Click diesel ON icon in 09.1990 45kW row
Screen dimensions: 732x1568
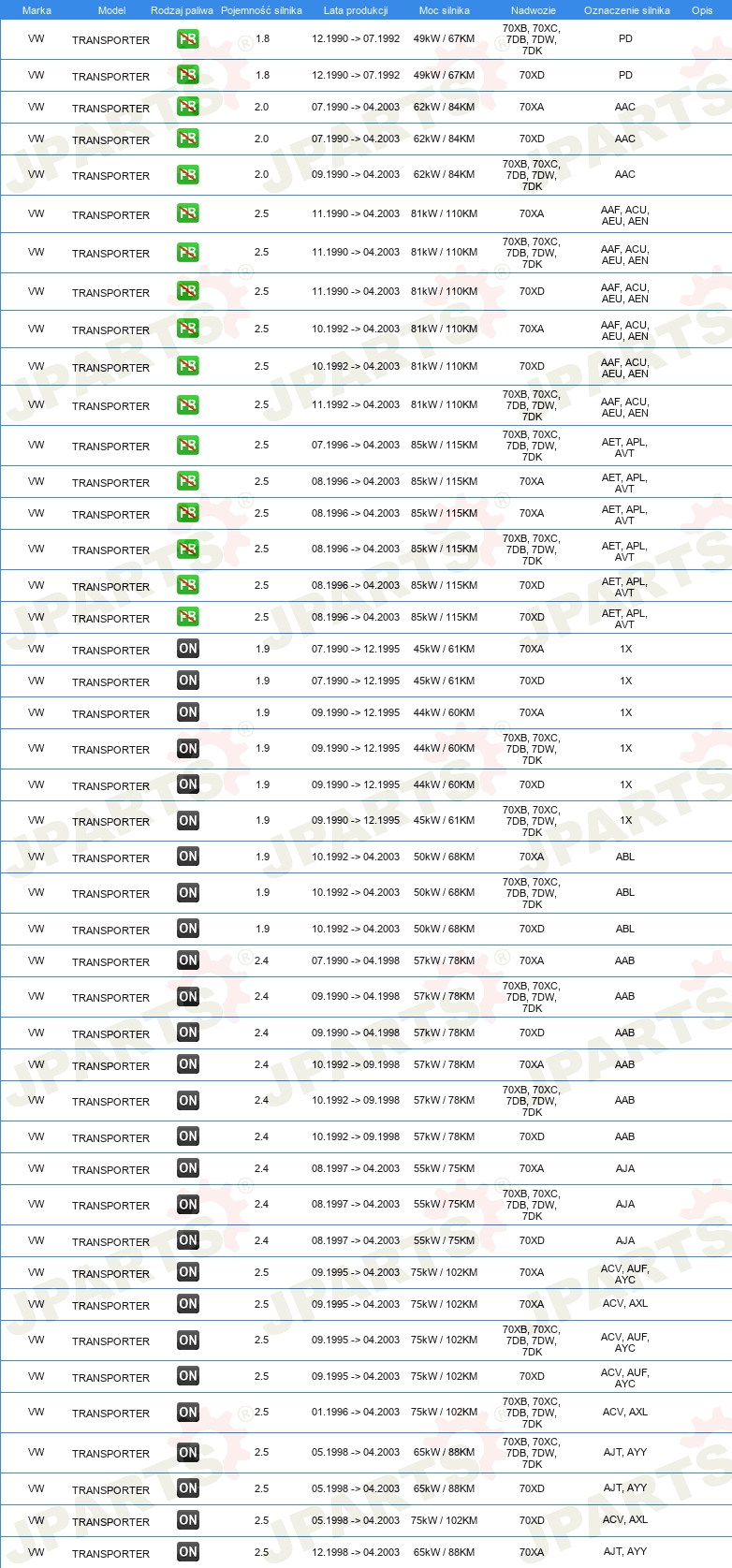coord(188,821)
